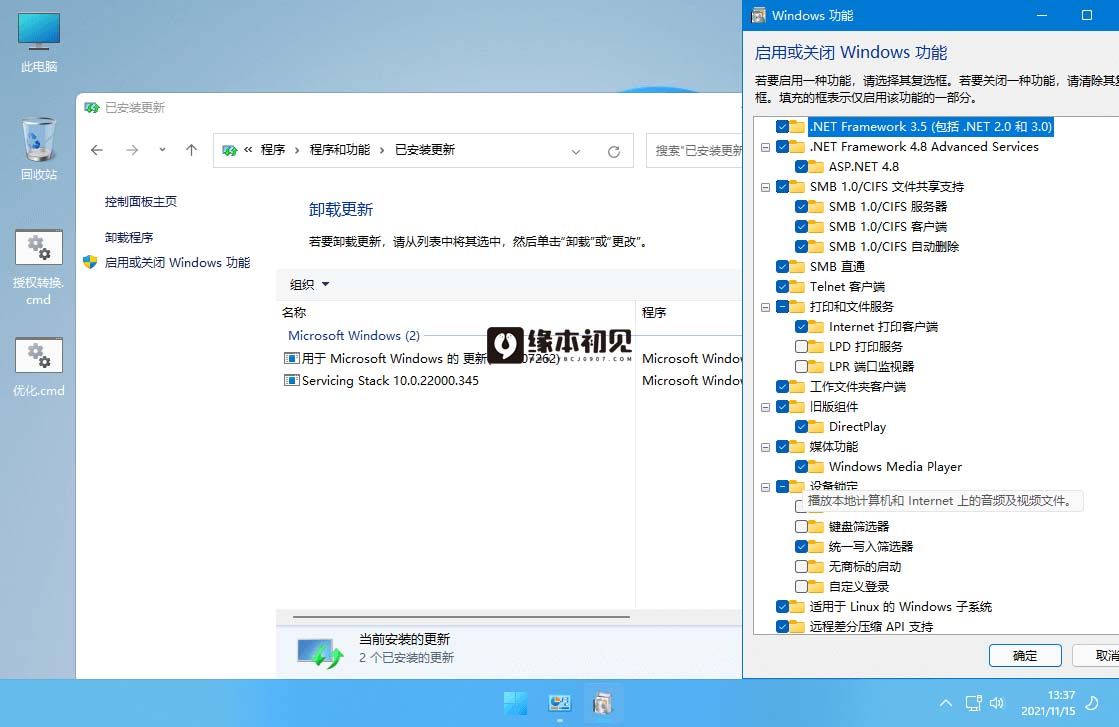The width and height of the screenshot is (1119, 727).
Task: Click 程序 in the breadcrumb path
Action: [273, 150]
